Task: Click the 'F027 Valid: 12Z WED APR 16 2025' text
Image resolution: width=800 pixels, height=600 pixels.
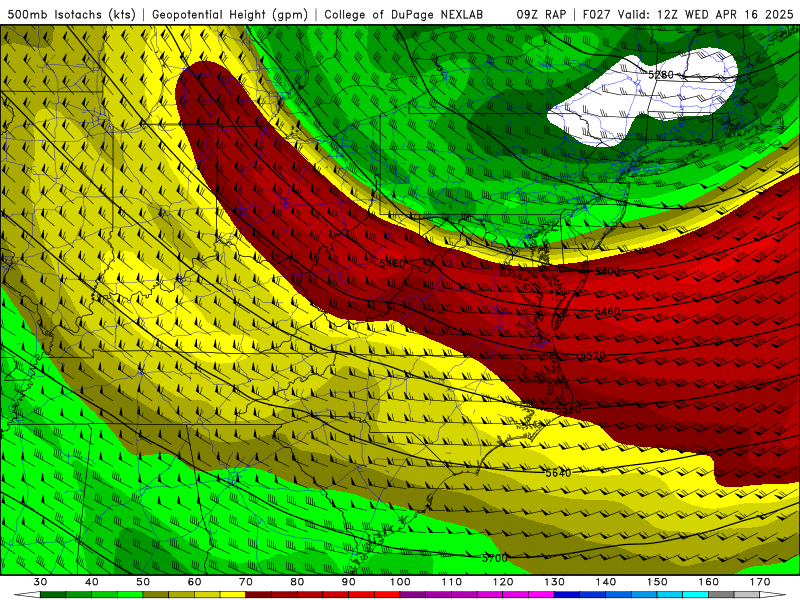Action: (x=688, y=14)
